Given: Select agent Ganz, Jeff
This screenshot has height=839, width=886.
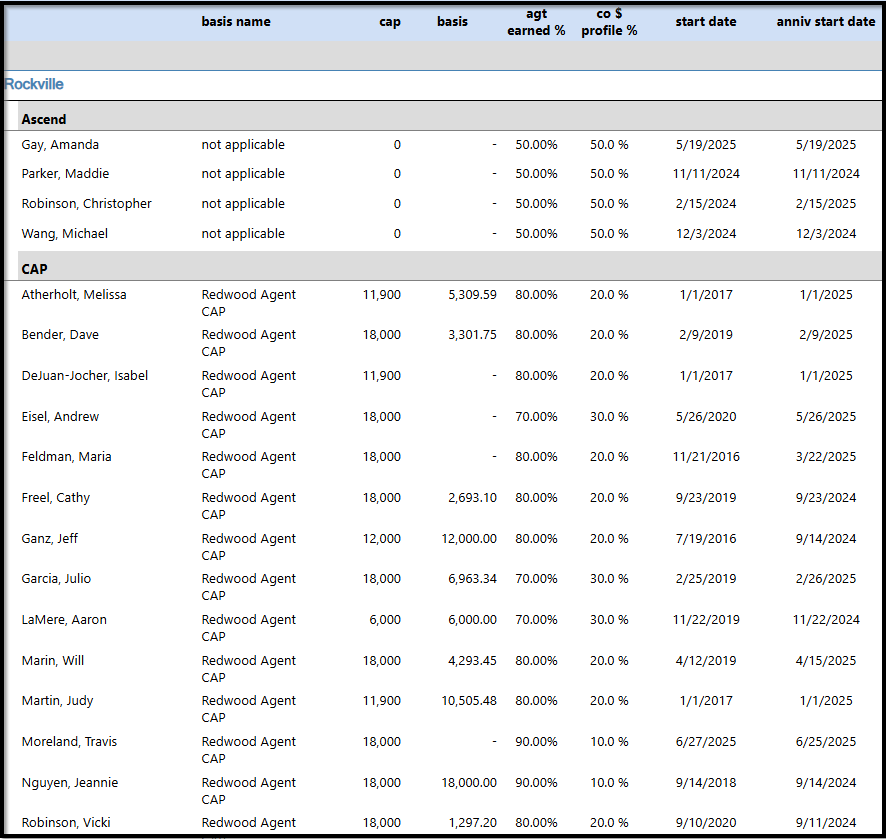Looking at the screenshot, I should (50, 538).
